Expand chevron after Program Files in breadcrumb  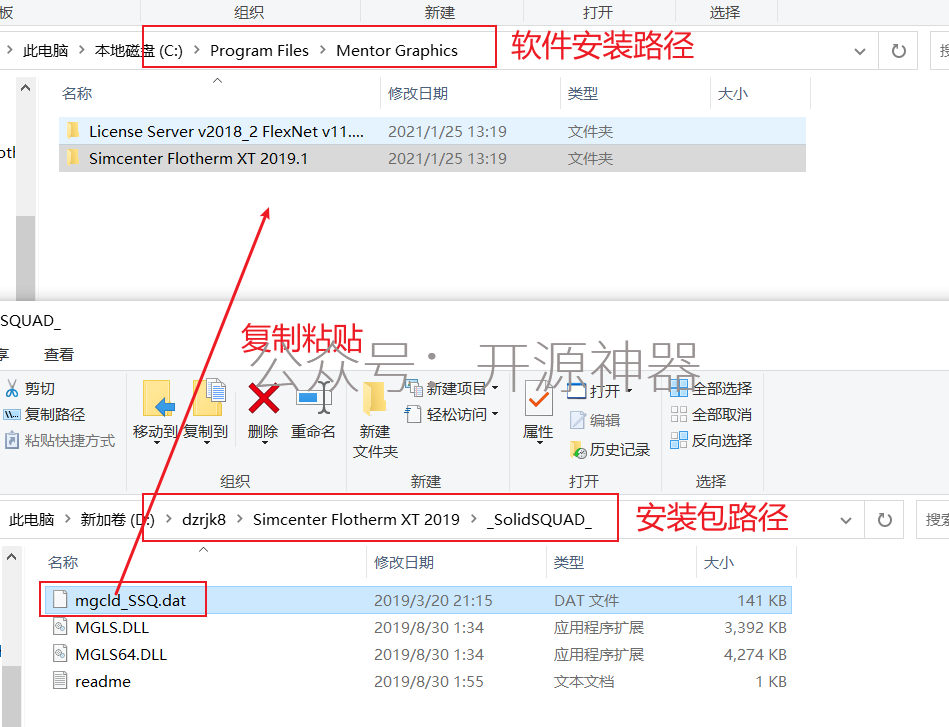coord(323,50)
